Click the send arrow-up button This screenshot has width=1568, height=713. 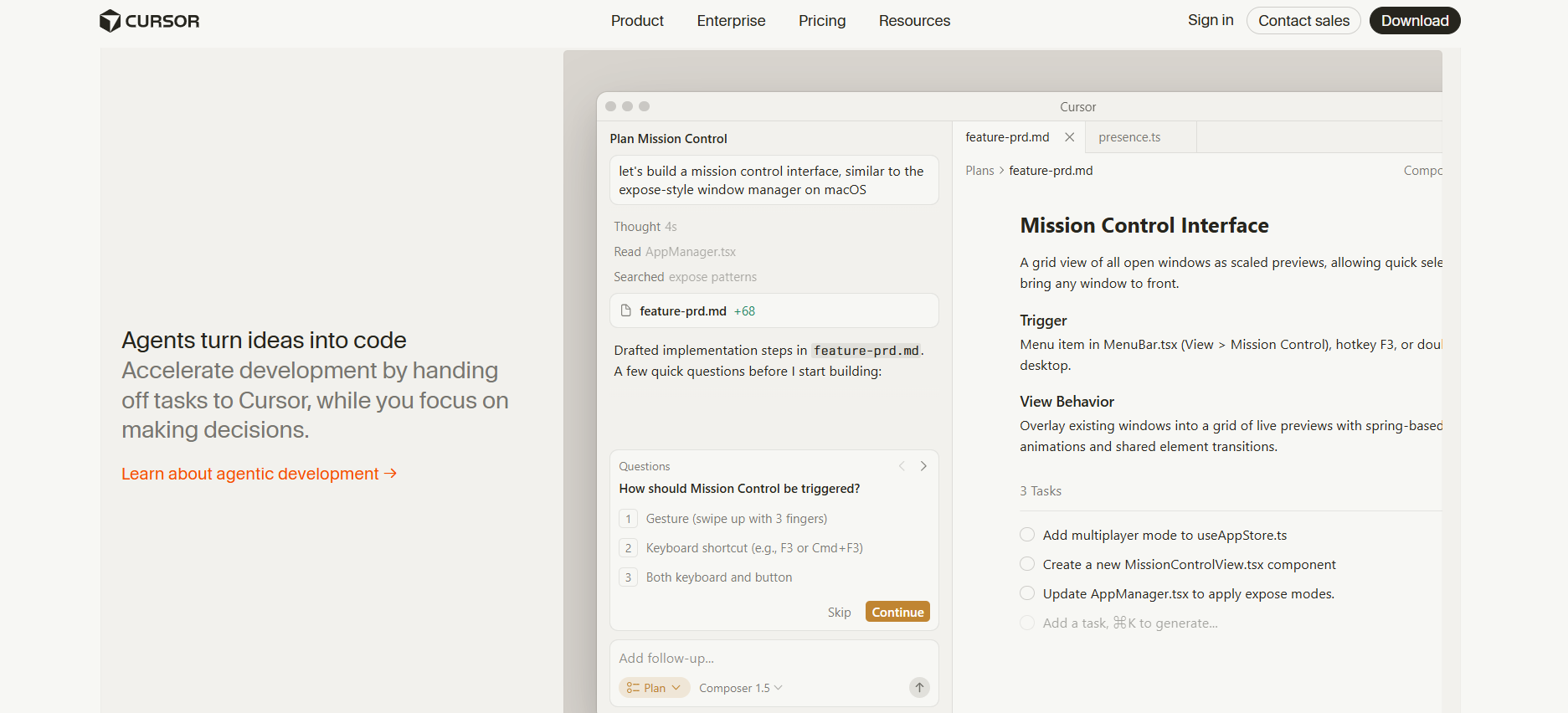(919, 688)
